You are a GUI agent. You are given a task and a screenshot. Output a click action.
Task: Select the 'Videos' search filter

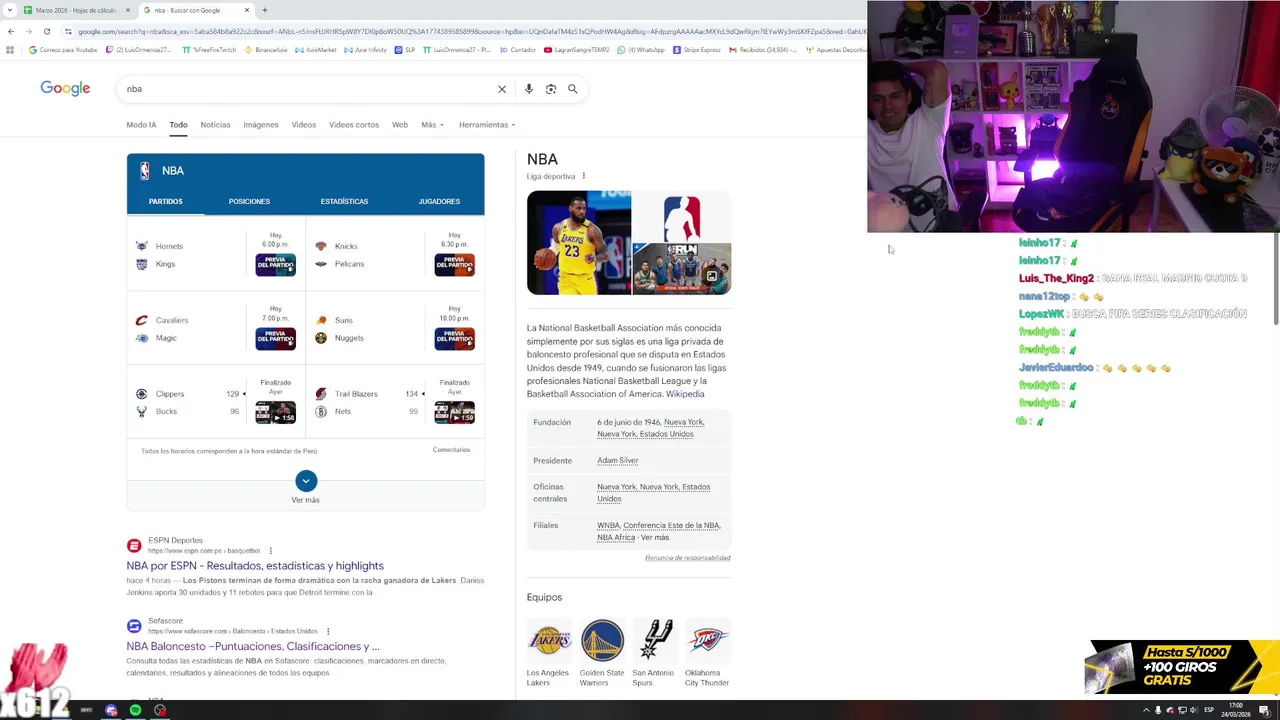(304, 125)
